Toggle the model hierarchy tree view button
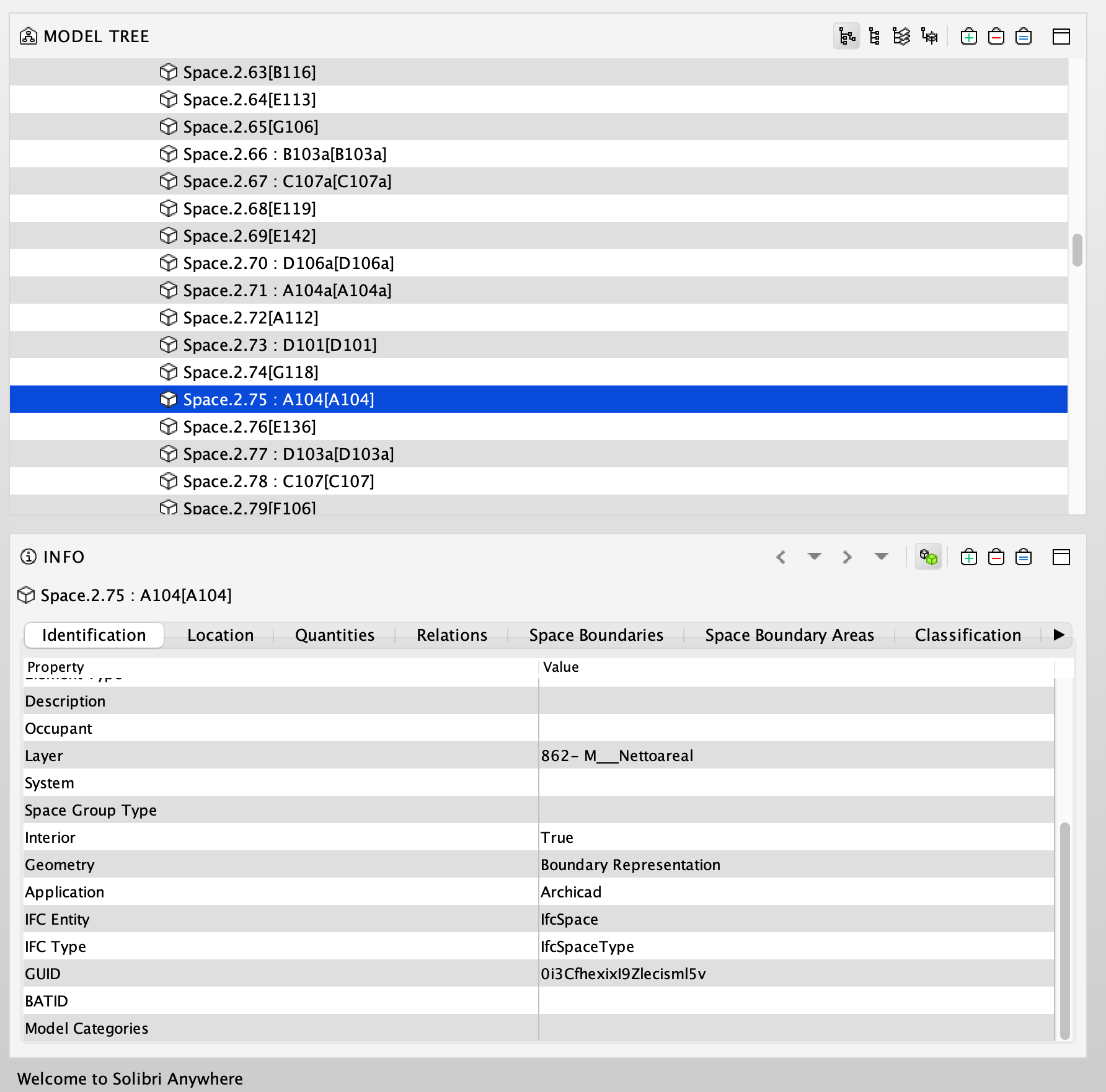The height and width of the screenshot is (1092, 1106). coord(846,37)
